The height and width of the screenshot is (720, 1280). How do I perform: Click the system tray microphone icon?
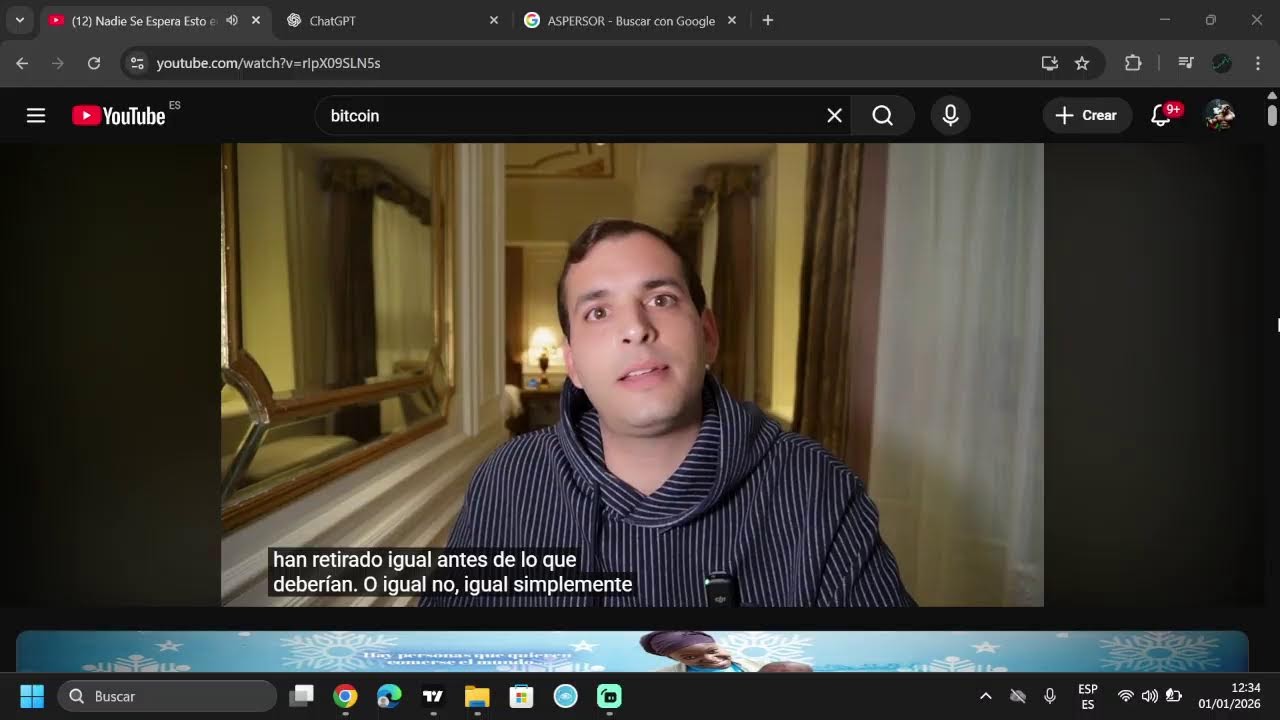pyautogui.click(x=1049, y=696)
